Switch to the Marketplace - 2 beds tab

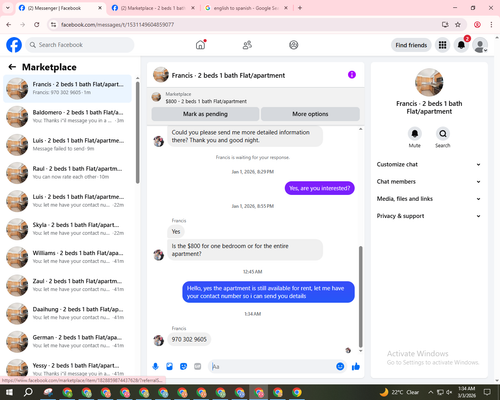pos(153,8)
